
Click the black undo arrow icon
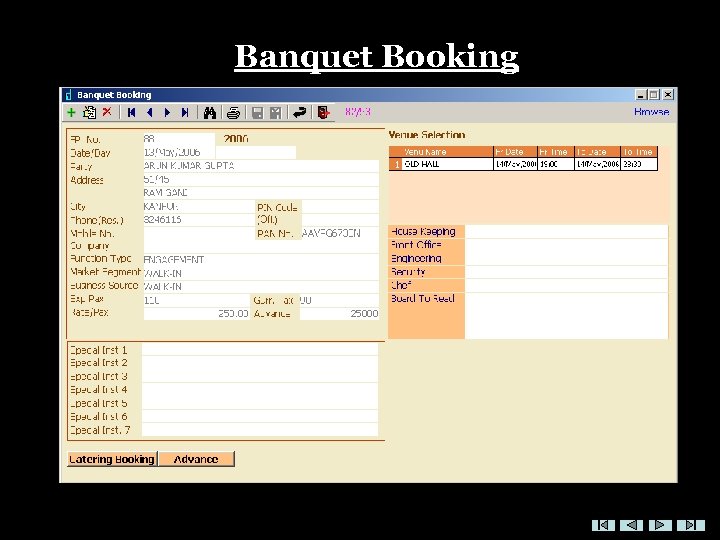click(299, 112)
